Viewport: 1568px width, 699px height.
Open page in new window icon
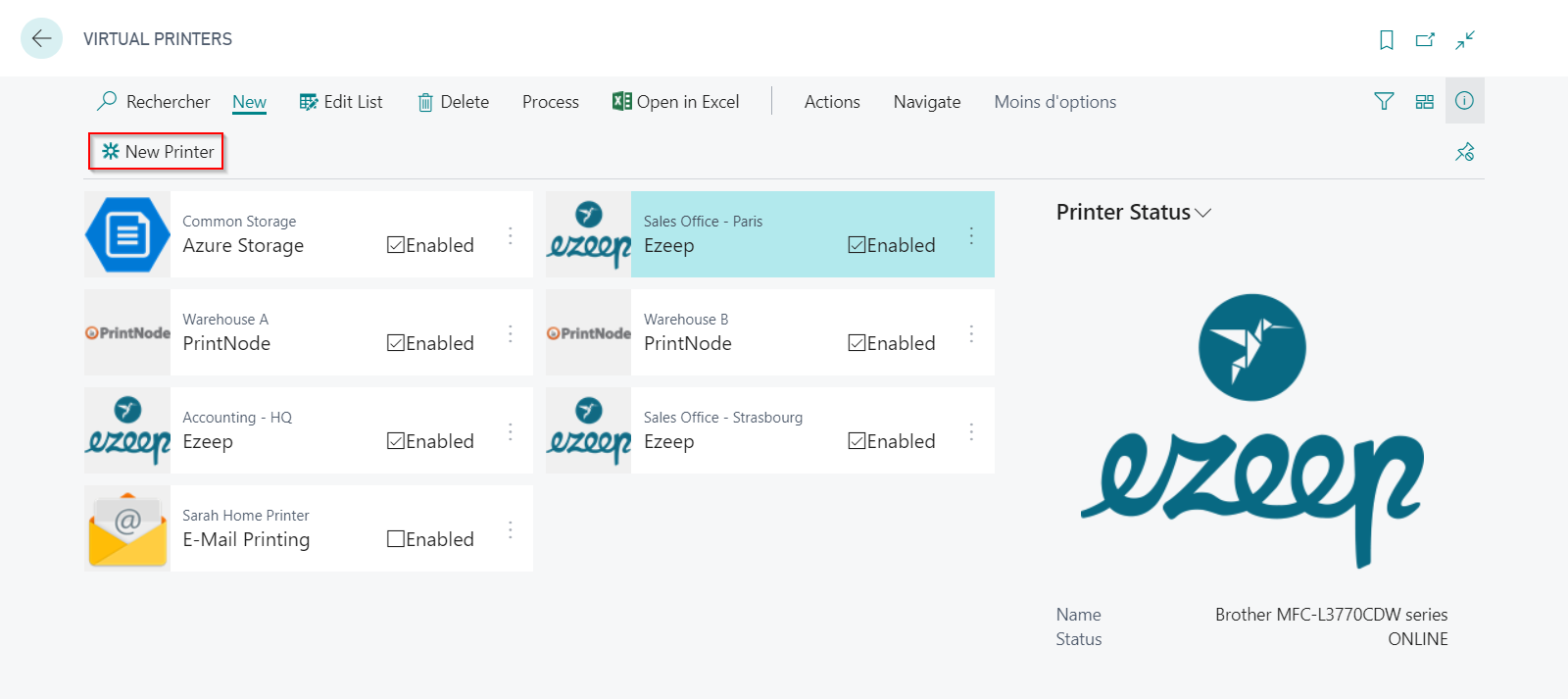(1425, 39)
